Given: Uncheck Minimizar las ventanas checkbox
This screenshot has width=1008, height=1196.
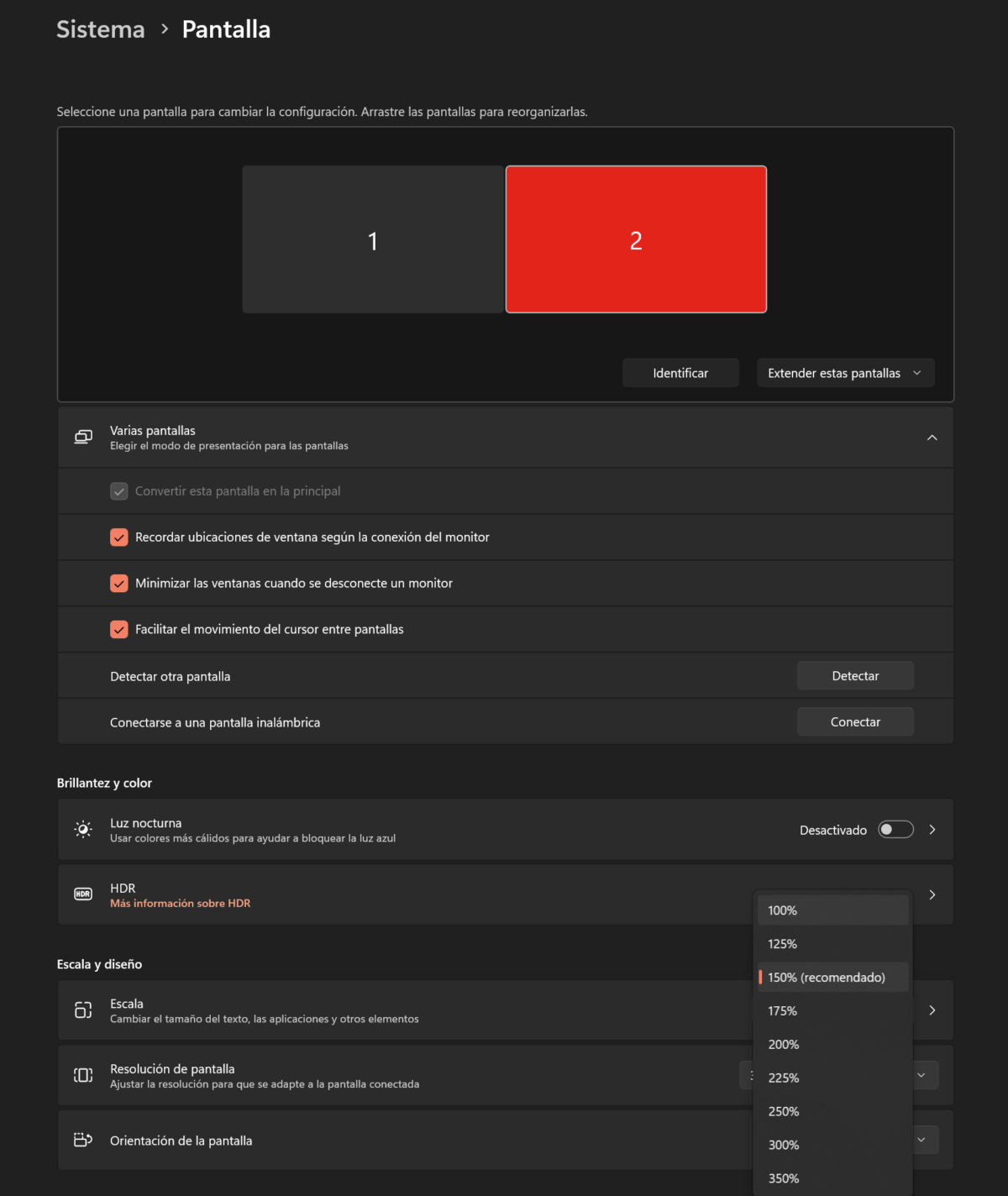Looking at the screenshot, I should click(119, 584).
